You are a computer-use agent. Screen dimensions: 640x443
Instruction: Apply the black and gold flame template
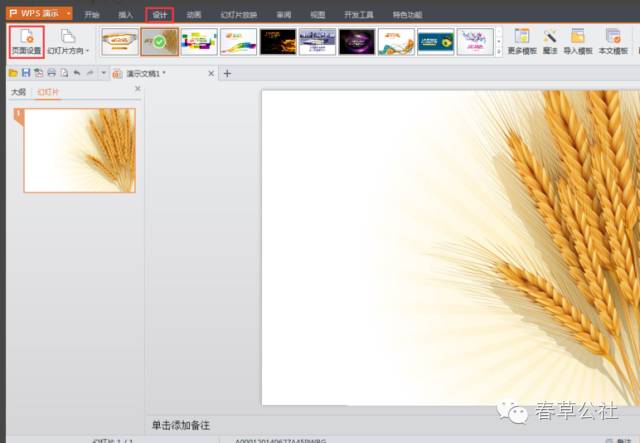278,42
